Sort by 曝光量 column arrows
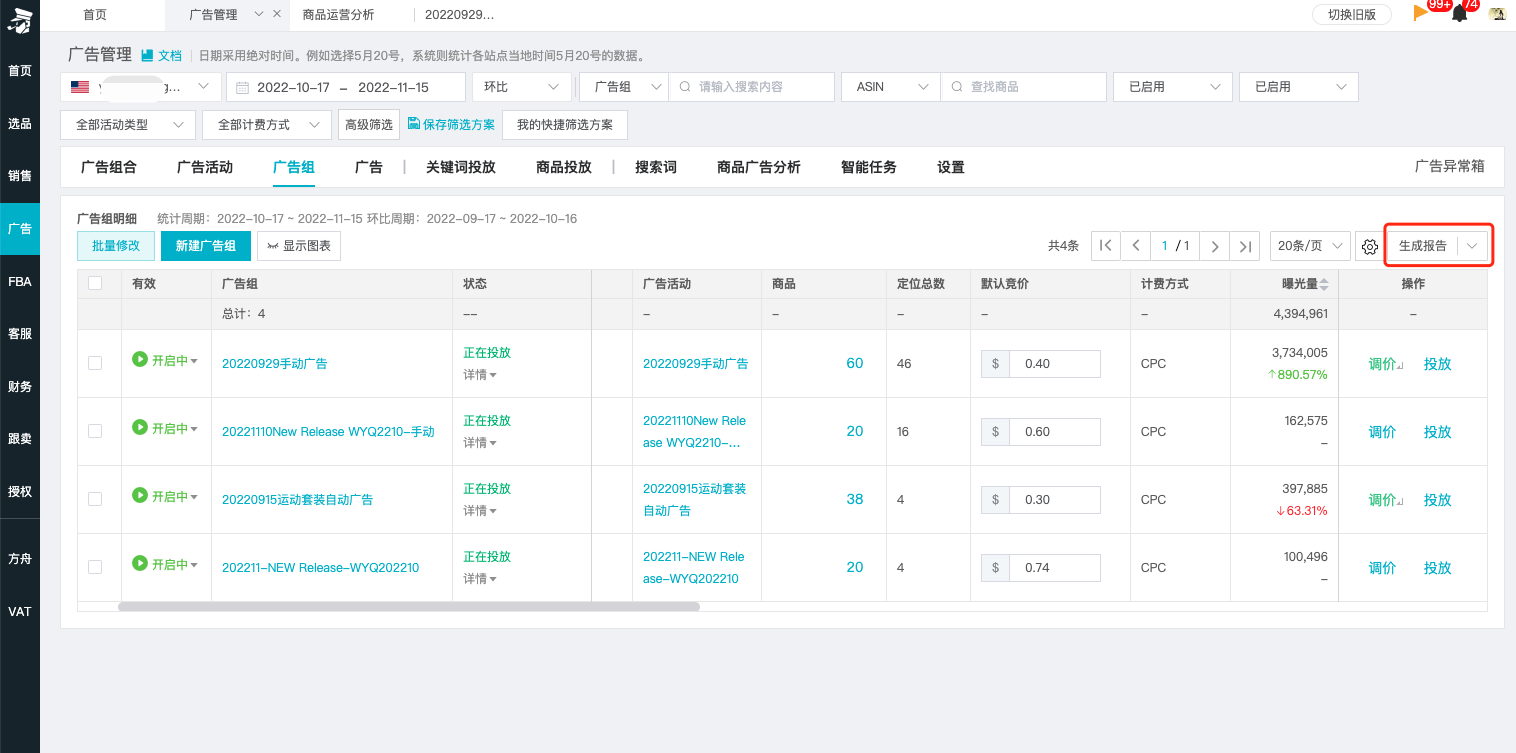Screen dimensions: 1516x753 (1324, 284)
